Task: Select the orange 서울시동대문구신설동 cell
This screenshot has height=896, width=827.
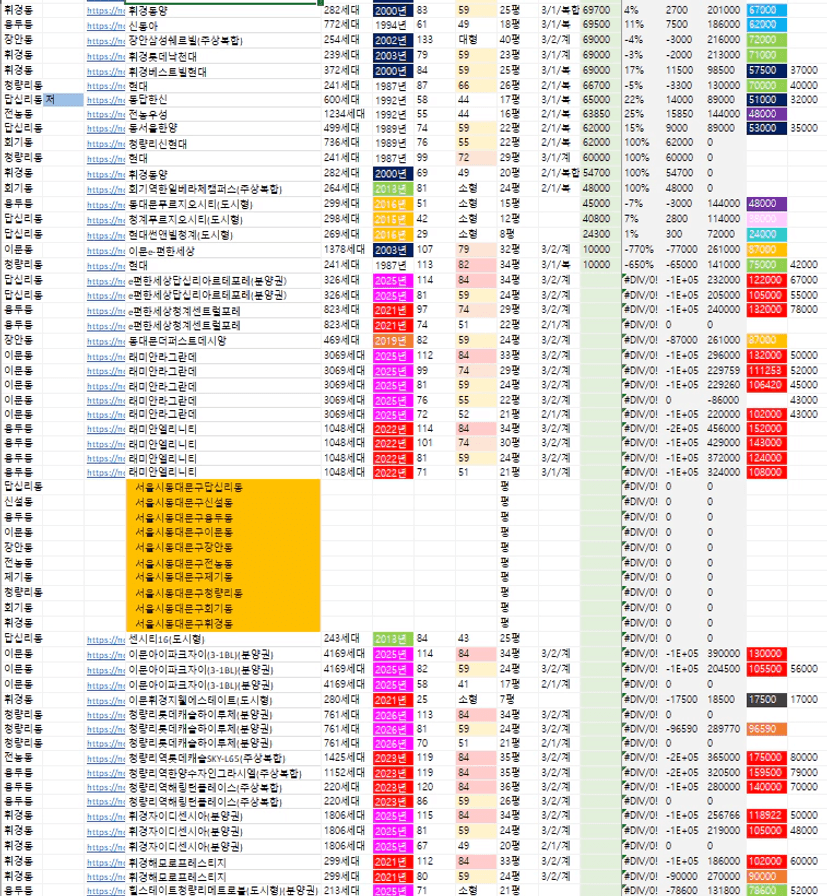Action: (x=223, y=502)
